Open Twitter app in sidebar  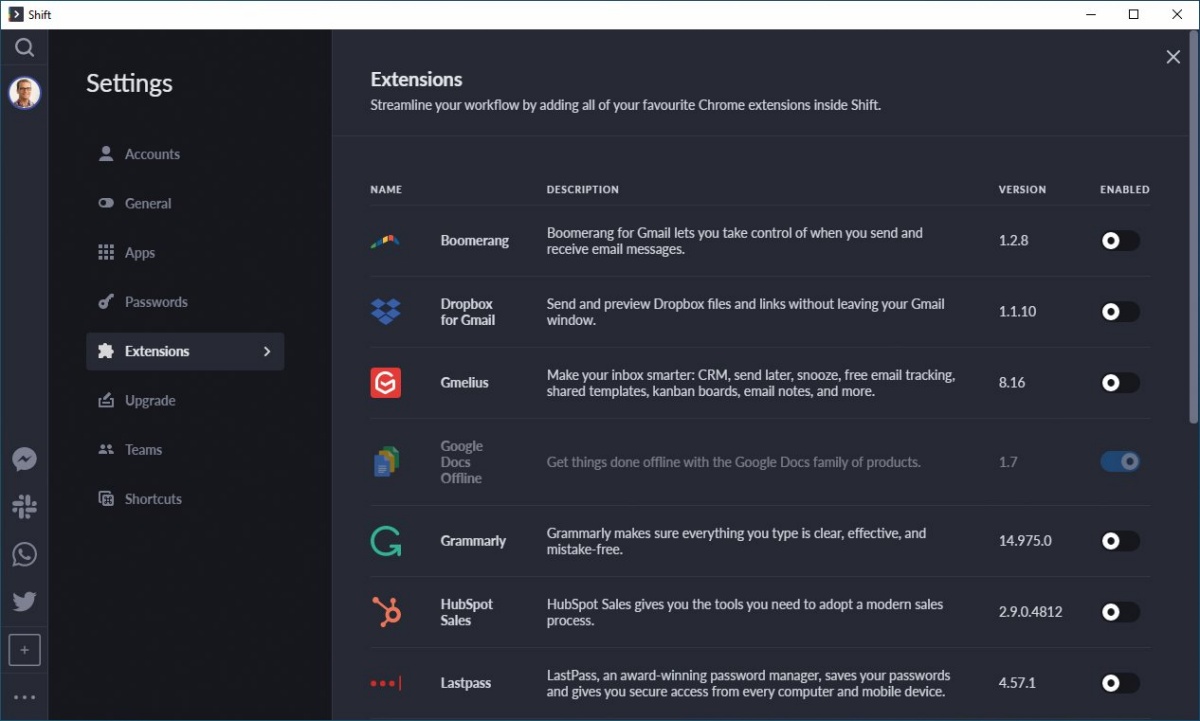click(24, 601)
